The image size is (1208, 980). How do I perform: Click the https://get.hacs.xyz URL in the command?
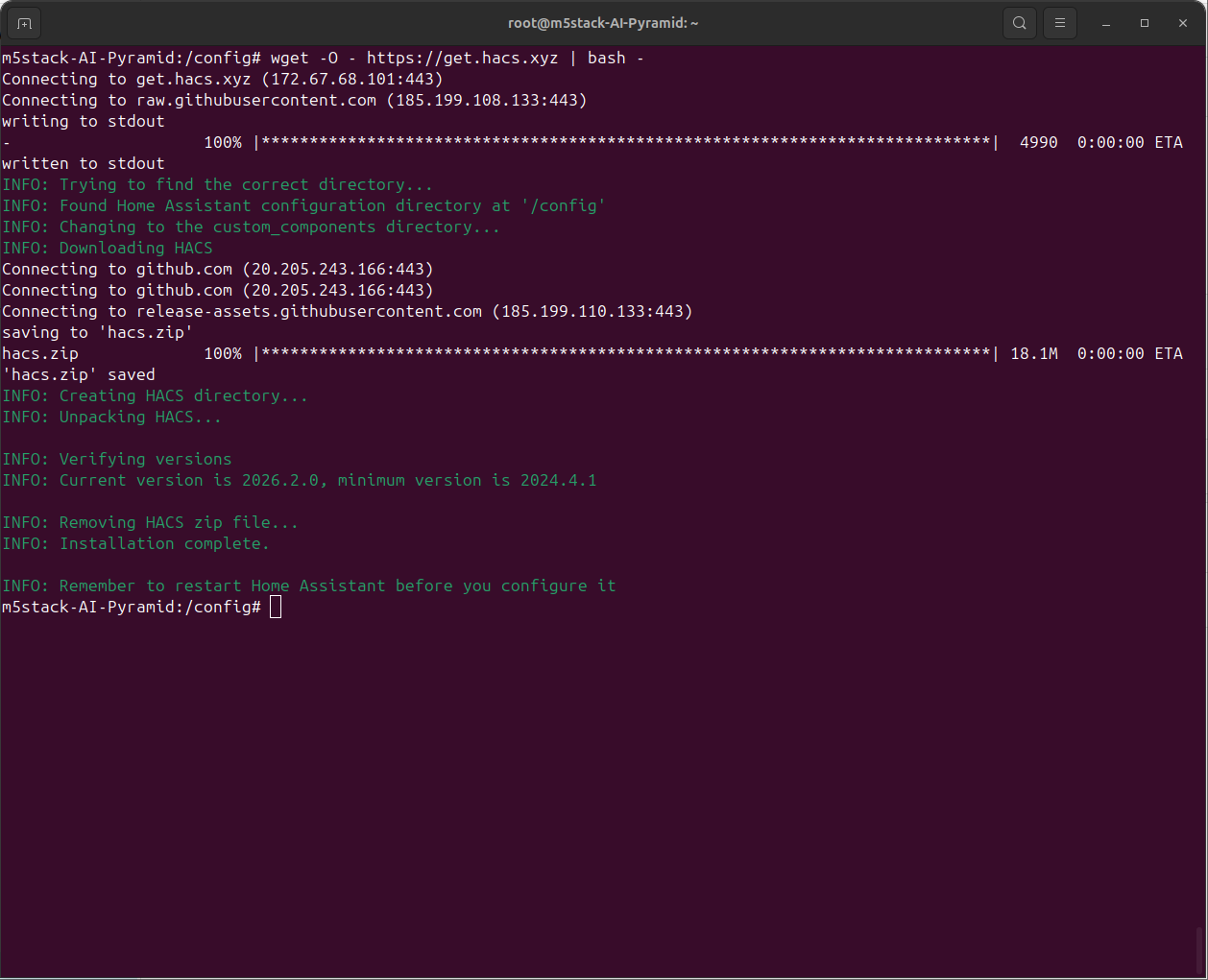pyautogui.click(x=462, y=59)
